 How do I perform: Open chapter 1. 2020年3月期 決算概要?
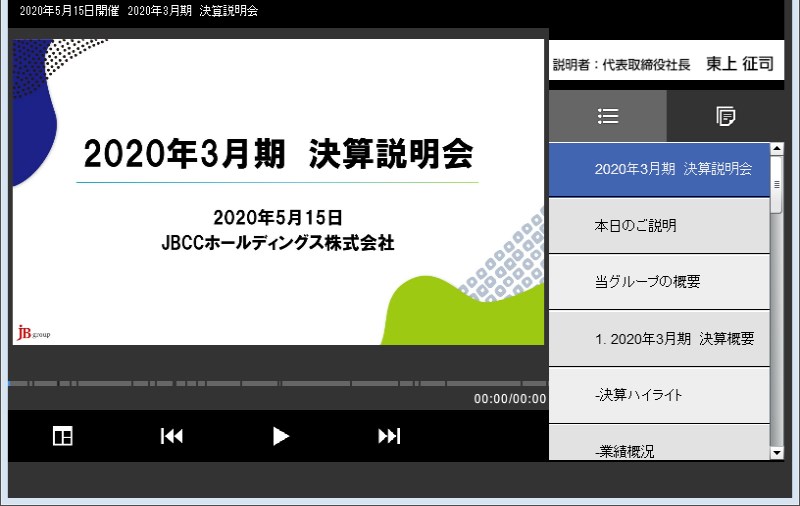click(659, 338)
